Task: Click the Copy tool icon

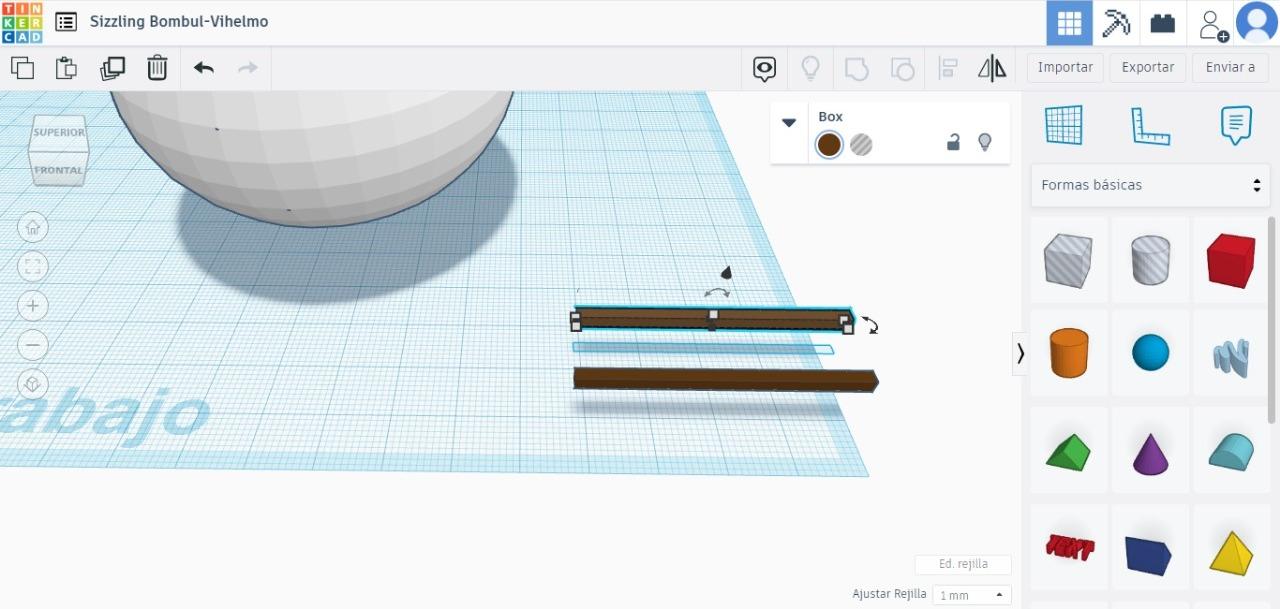Action: coord(22,68)
